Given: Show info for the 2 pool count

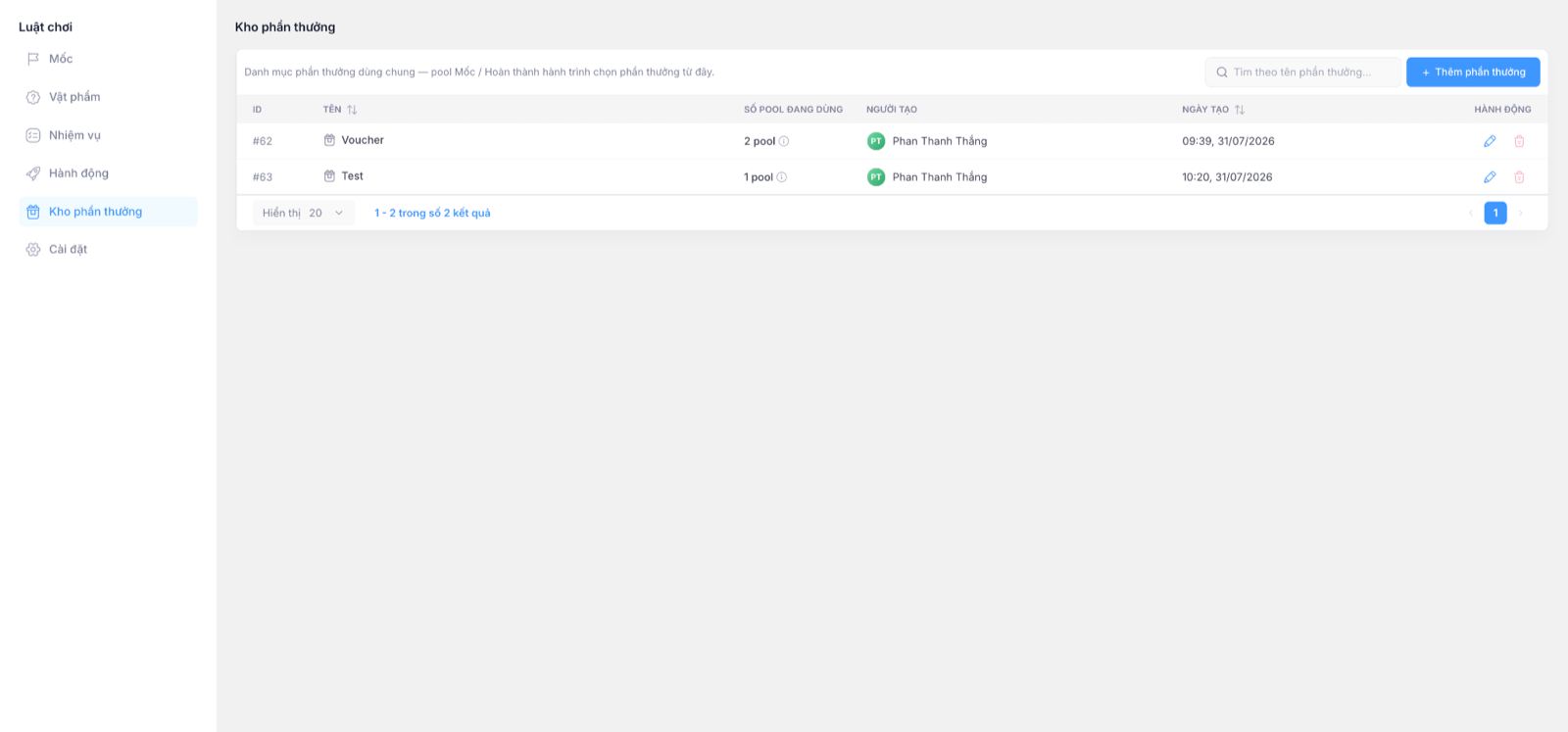Looking at the screenshot, I should (x=784, y=141).
